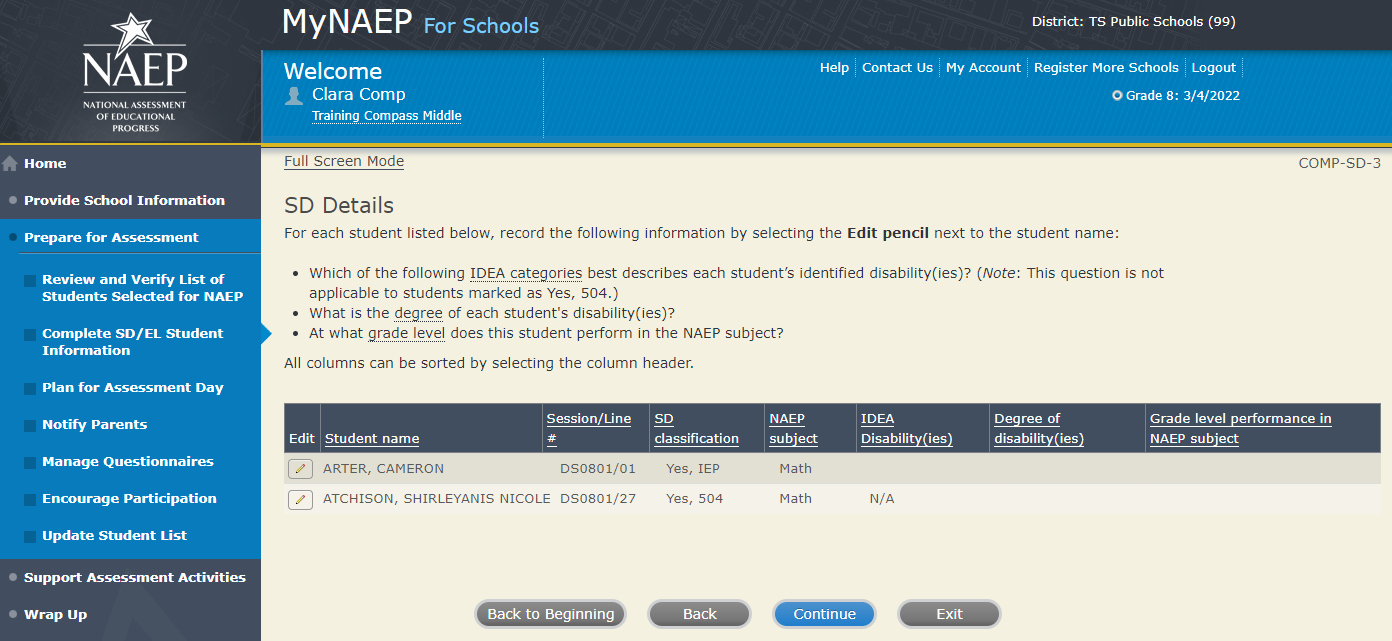Click the Help link
The height and width of the screenshot is (641, 1392).
[x=834, y=68]
